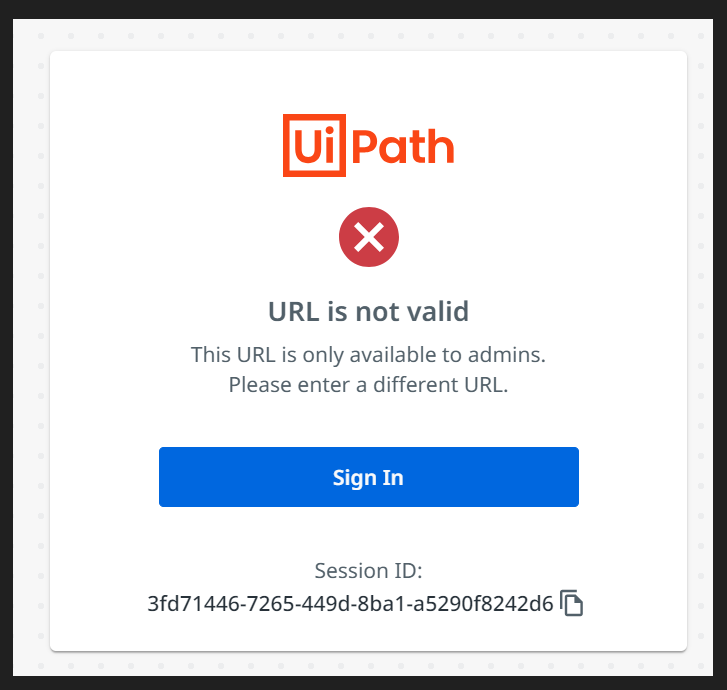This screenshot has width=727, height=690.
Task: Click the red X error icon
Action: [368, 237]
